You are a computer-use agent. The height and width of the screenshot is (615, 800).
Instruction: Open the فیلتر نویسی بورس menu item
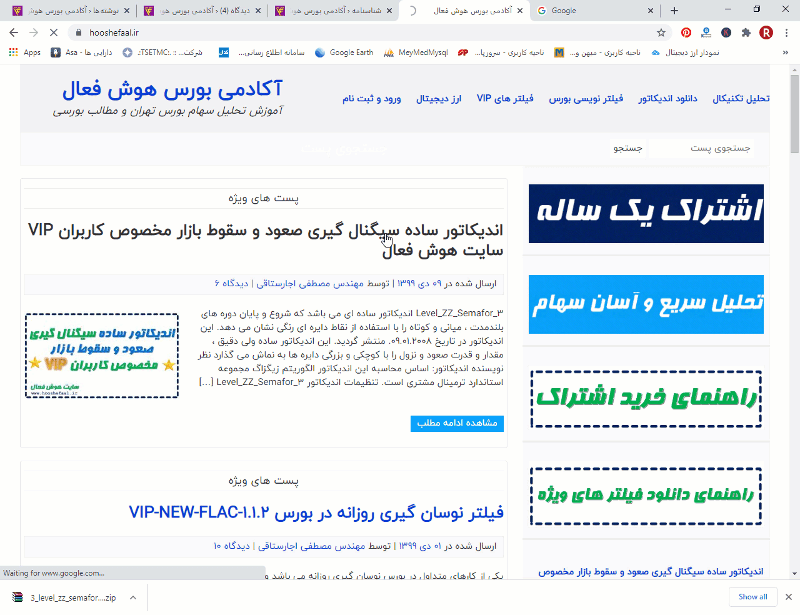(x=586, y=99)
